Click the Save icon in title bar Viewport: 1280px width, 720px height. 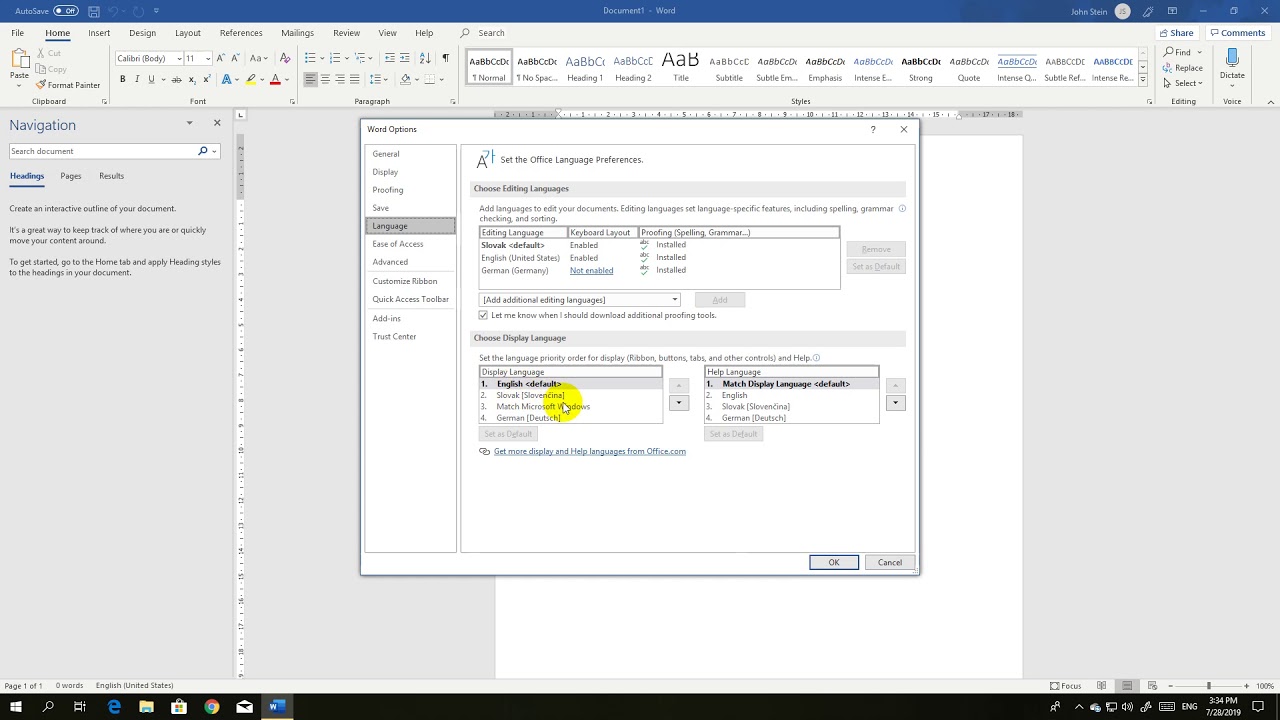point(93,11)
